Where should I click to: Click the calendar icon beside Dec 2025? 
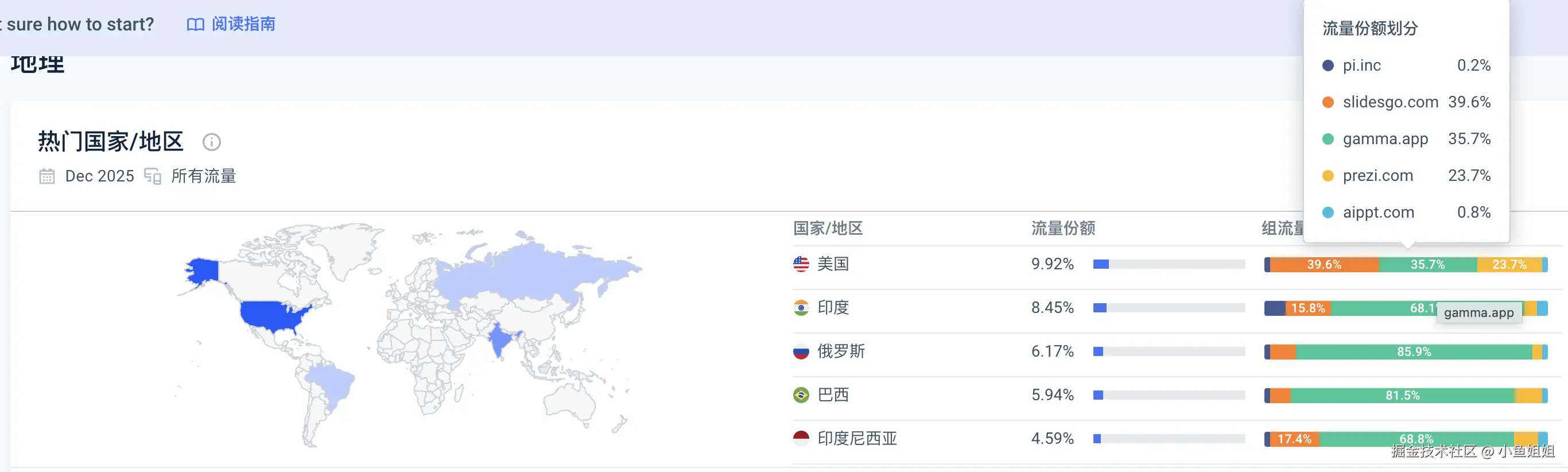point(47,177)
